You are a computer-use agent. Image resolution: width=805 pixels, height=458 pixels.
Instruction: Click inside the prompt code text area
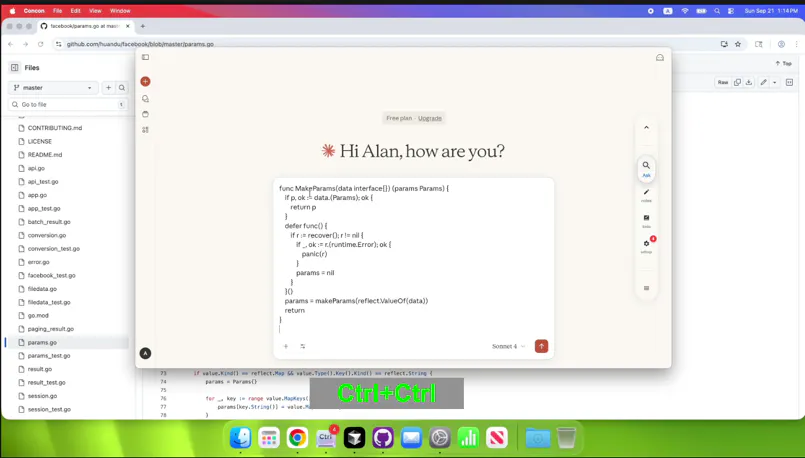click(x=413, y=257)
